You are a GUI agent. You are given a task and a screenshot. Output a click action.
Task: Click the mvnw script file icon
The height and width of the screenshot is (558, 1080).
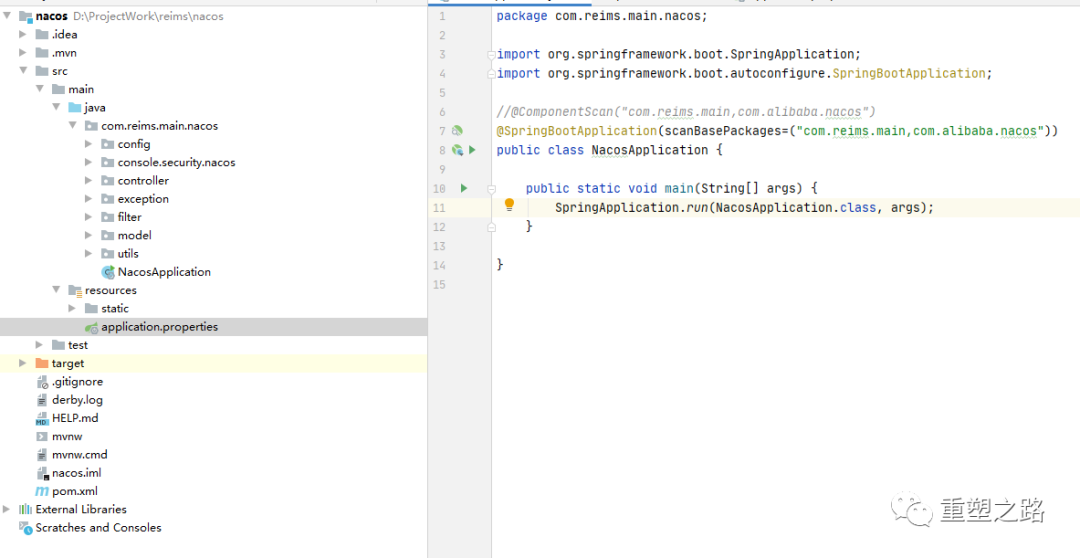tap(42, 436)
